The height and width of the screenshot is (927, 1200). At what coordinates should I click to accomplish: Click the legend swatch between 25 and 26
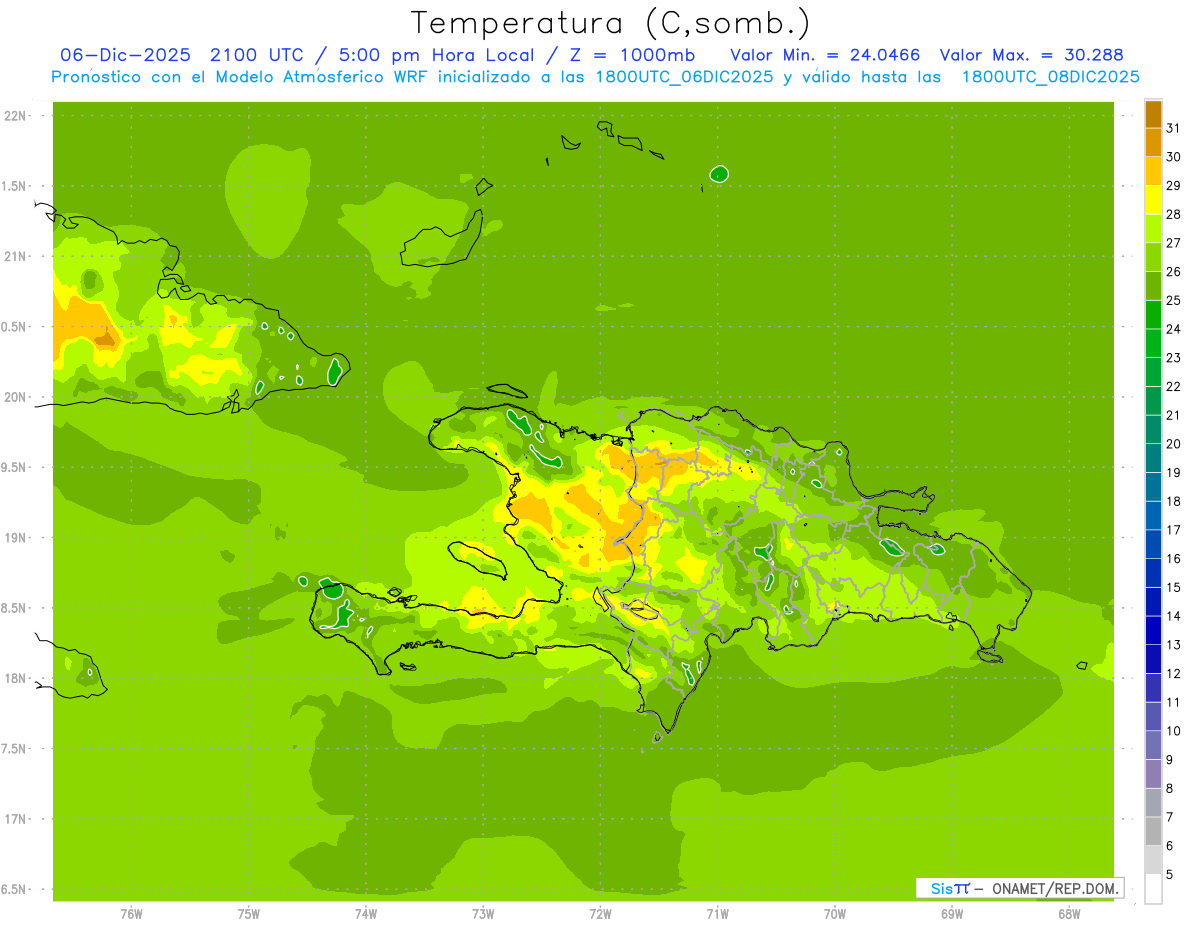tap(1153, 286)
